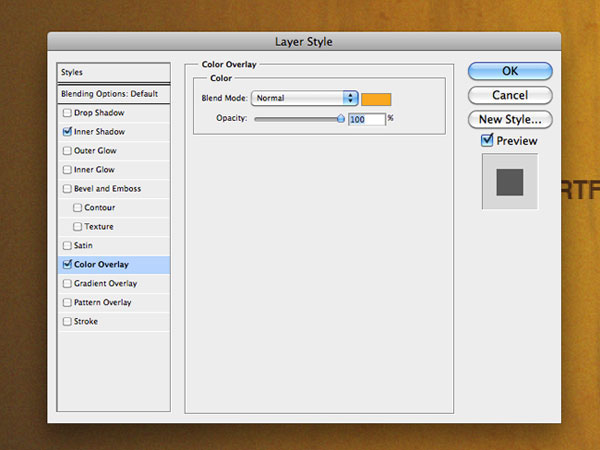
Task: Open the orange overlay color swatch
Action: [376, 98]
